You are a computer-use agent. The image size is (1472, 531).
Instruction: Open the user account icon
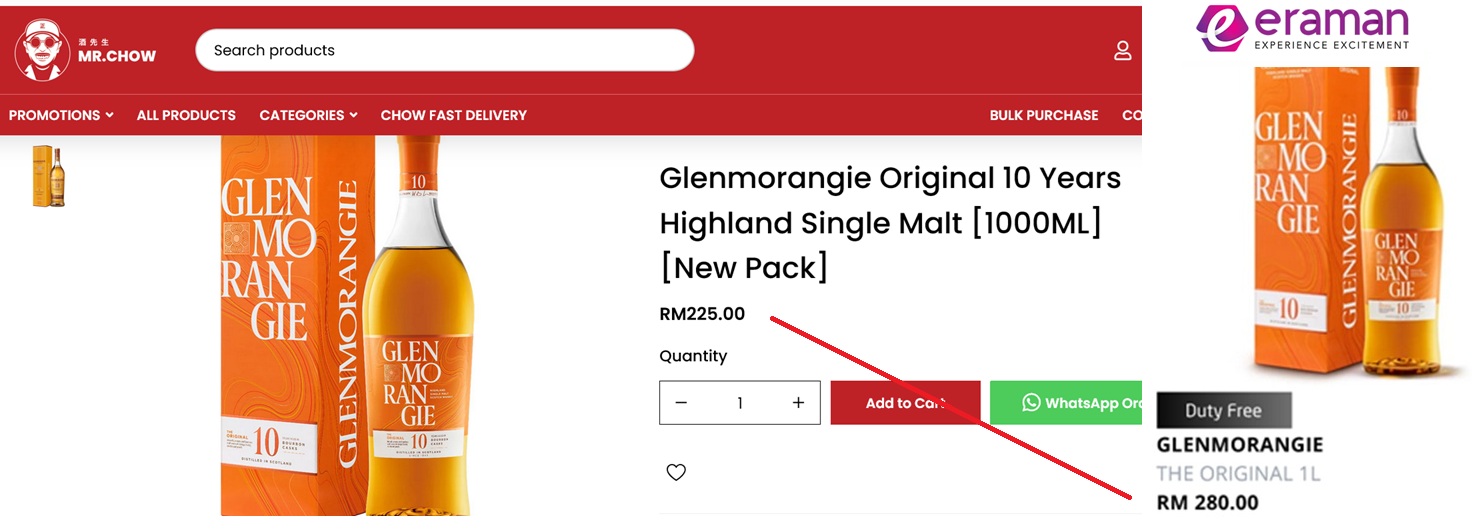point(1123,51)
